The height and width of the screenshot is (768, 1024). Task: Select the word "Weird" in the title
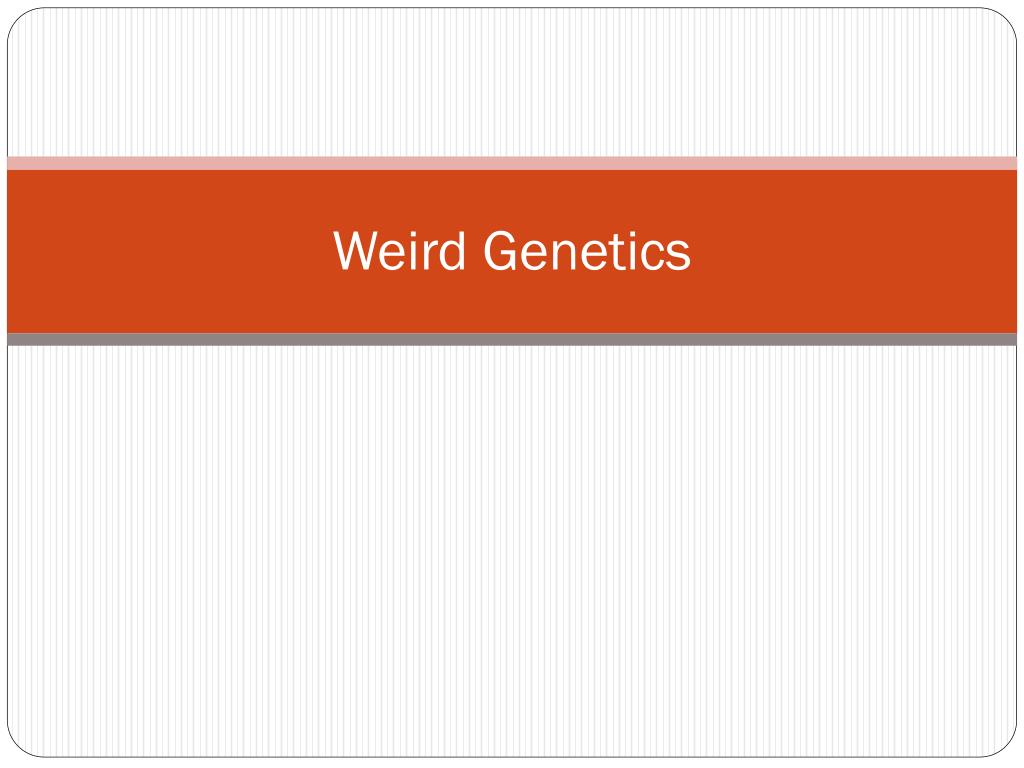pyautogui.click(x=399, y=251)
